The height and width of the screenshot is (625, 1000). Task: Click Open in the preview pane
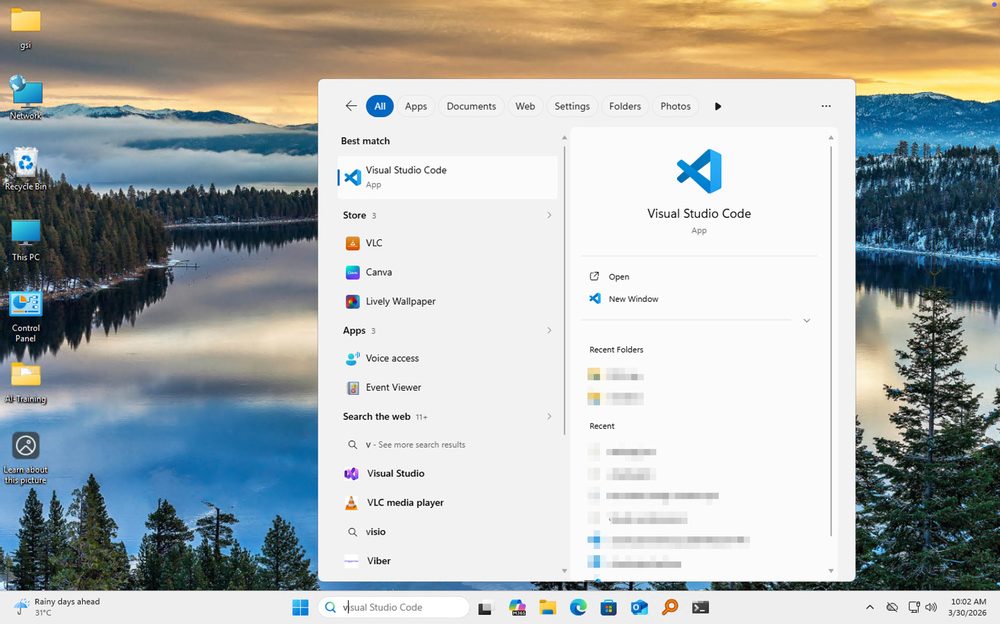[618, 277]
